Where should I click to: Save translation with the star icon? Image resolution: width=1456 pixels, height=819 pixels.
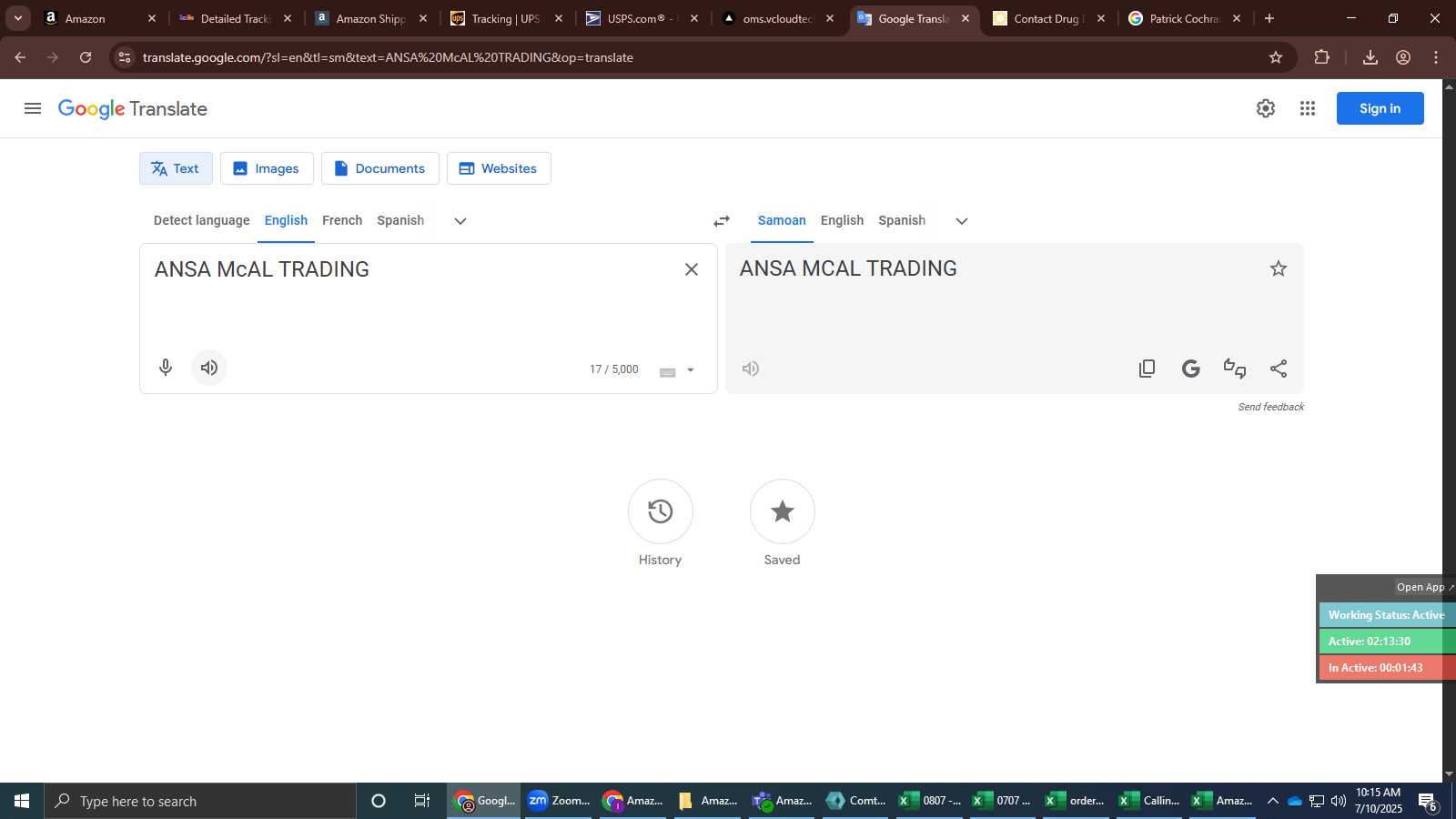(1279, 268)
